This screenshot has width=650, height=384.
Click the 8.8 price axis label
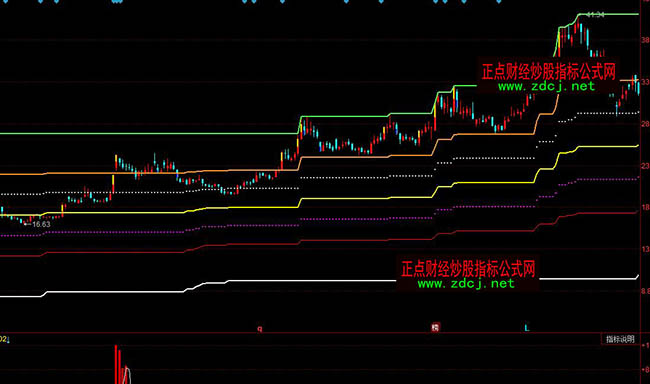pos(645,292)
